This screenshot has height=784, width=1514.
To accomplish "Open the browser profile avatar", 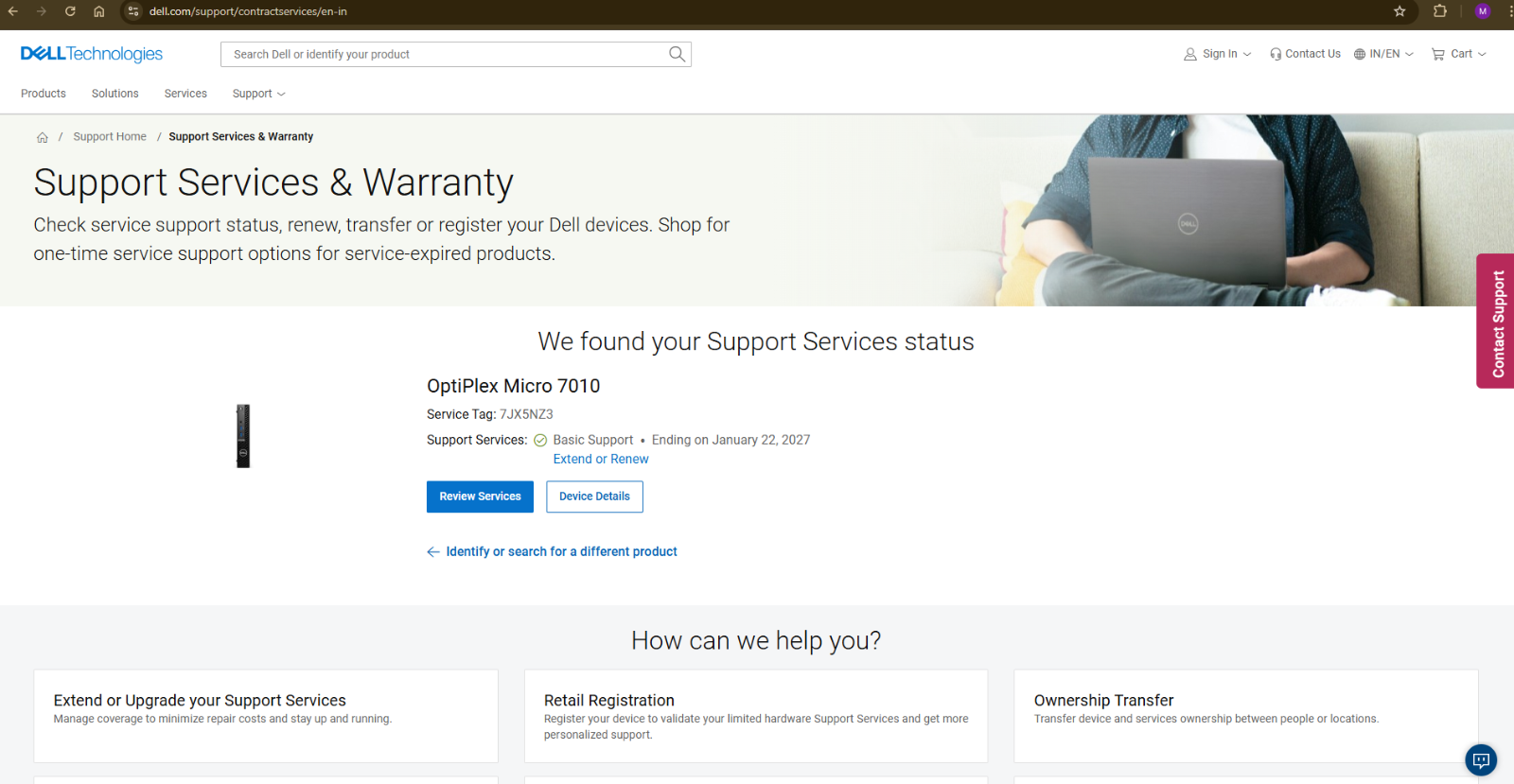I will (1483, 11).
